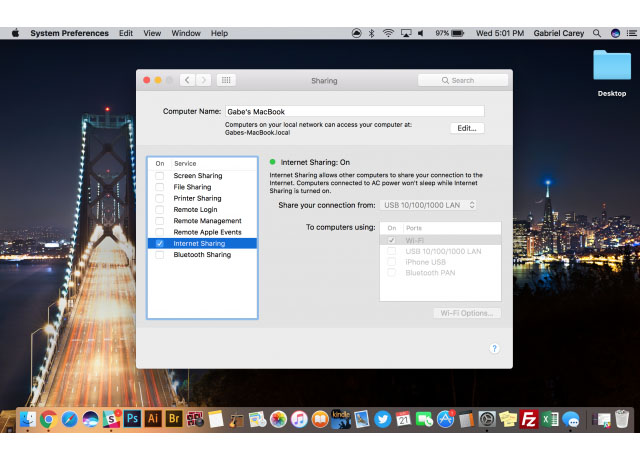The height and width of the screenshot is (460, 640).
Task: Click the Wi-Fi status icon in menu bar
Action: click(x=388, y=33)
